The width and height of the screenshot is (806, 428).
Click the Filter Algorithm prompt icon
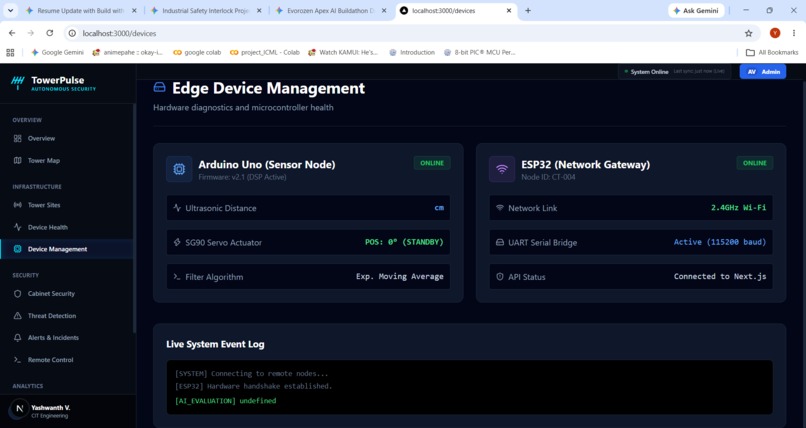coord(177,276)
